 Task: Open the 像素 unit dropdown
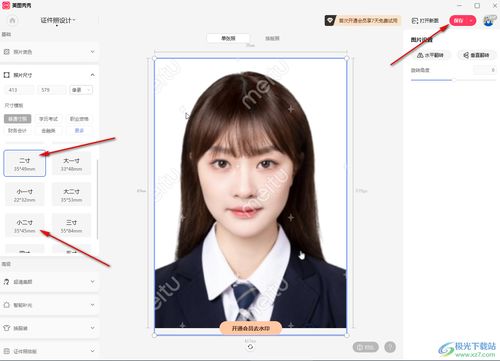pos(81,90)
